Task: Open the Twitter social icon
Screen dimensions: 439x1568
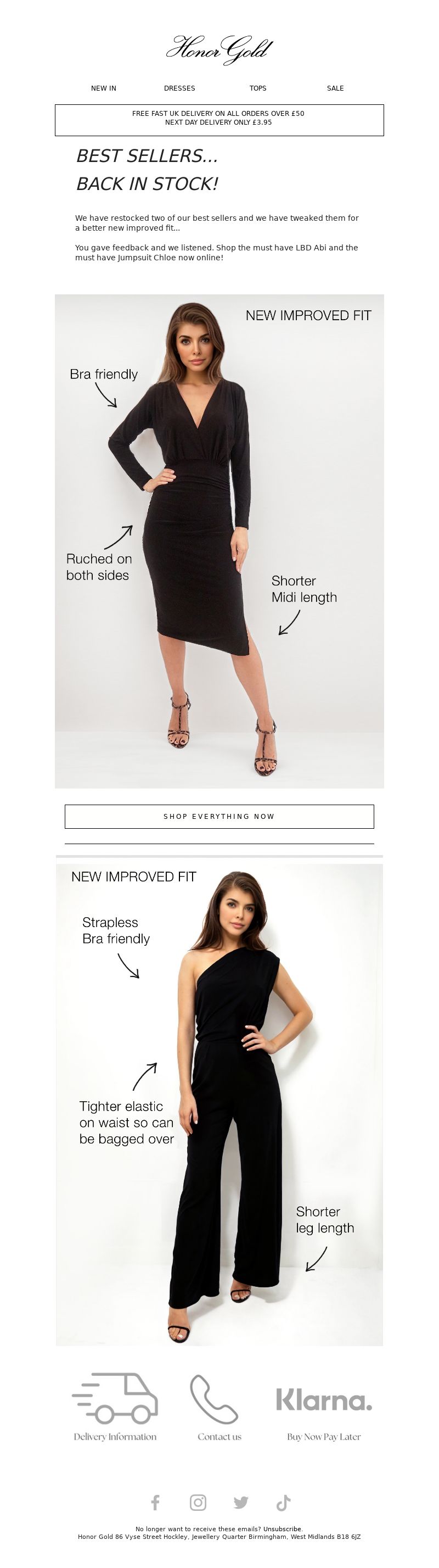Action: 241,1502
